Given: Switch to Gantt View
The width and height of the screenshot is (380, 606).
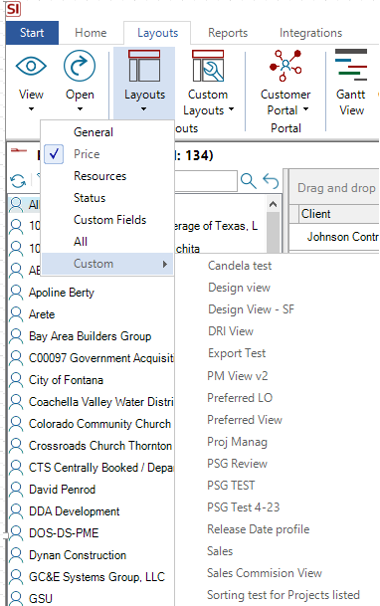Looking at the screenshot, I should (x=351, y=82).
